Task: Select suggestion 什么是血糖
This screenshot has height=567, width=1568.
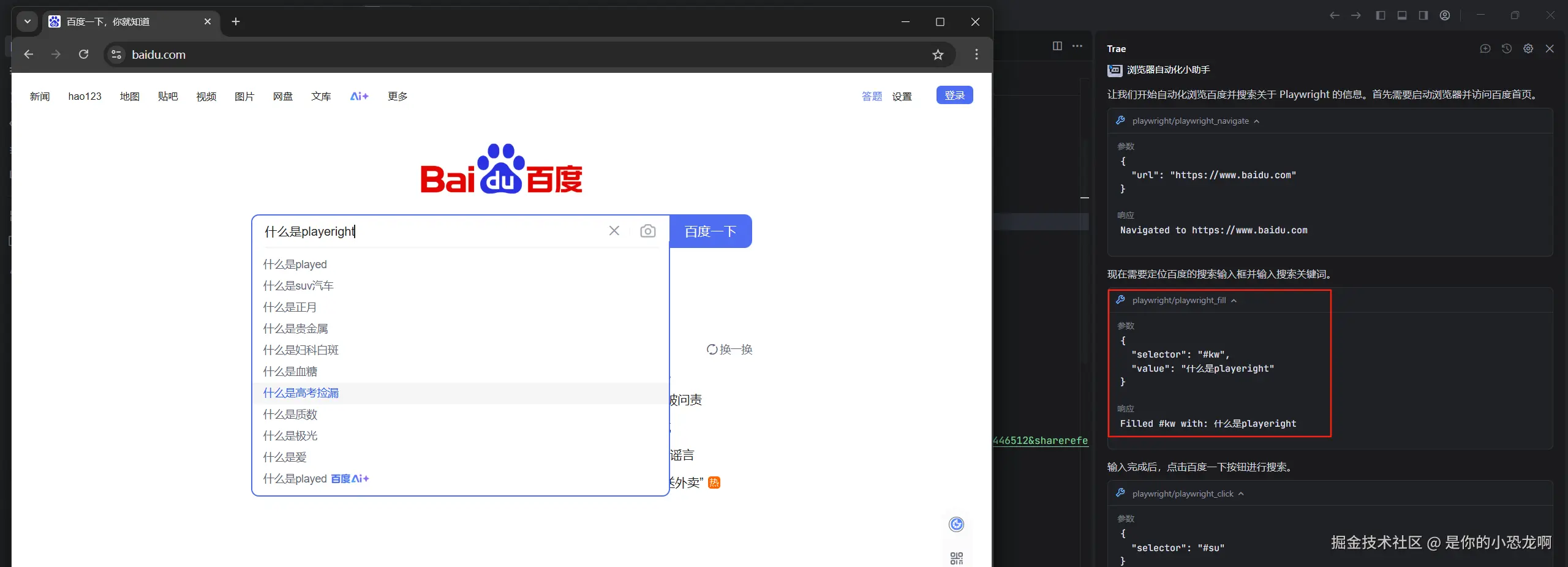Action: [460, 372]
